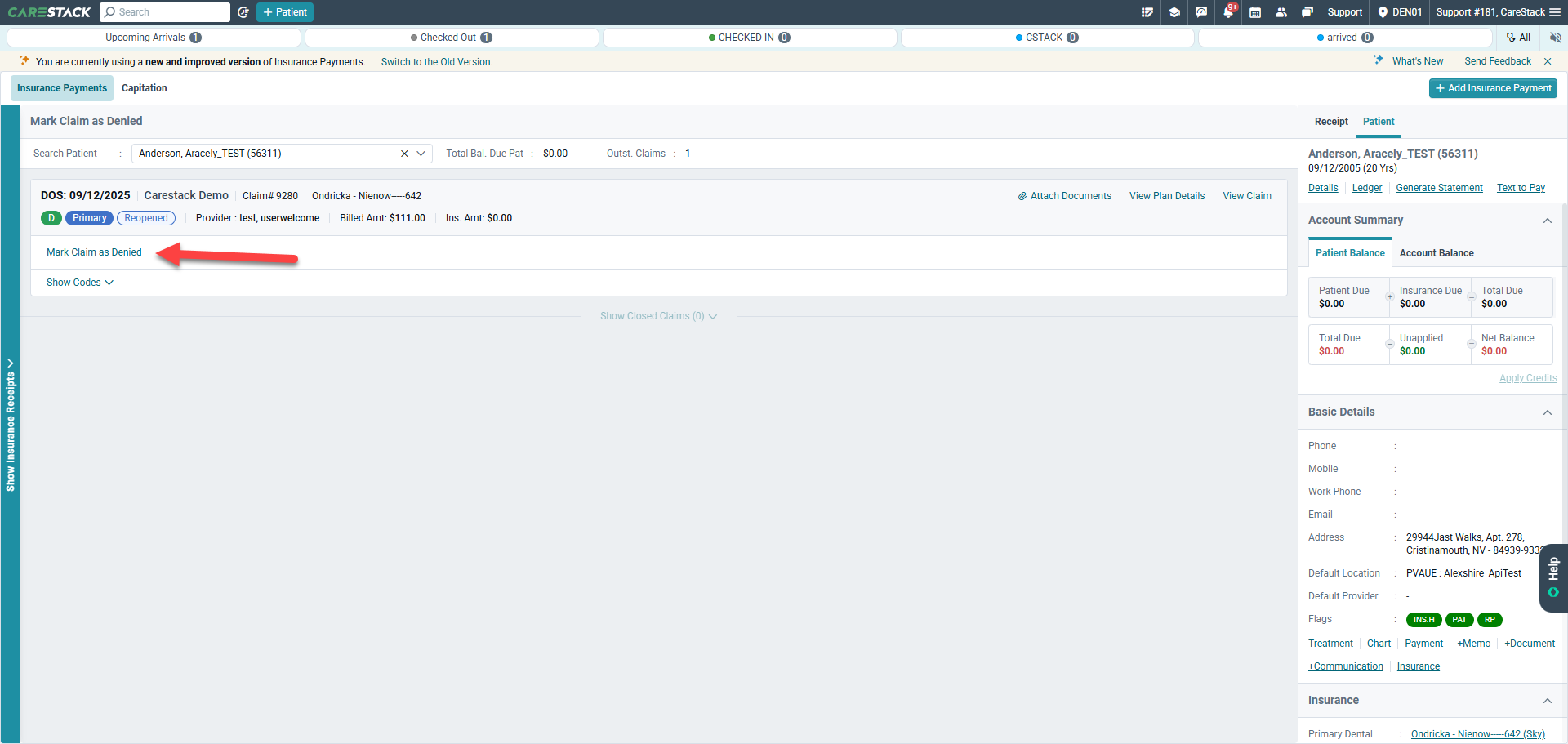Open patient Details link

pyautogui.click(x=1323, y=188)
